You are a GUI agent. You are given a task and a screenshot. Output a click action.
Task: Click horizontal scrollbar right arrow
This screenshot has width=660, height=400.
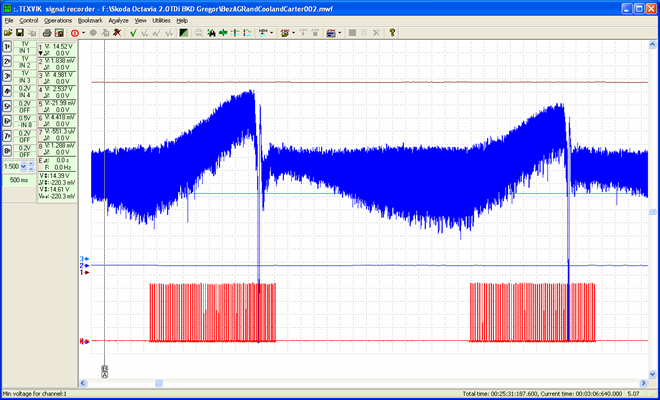644,383
